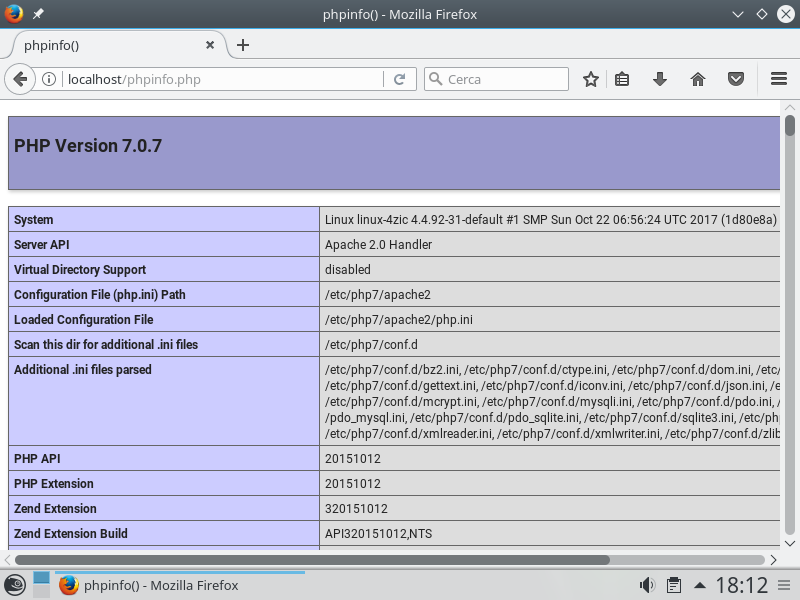
Task: Go back with the Firefox back arrow
Action: click(20, 79)
